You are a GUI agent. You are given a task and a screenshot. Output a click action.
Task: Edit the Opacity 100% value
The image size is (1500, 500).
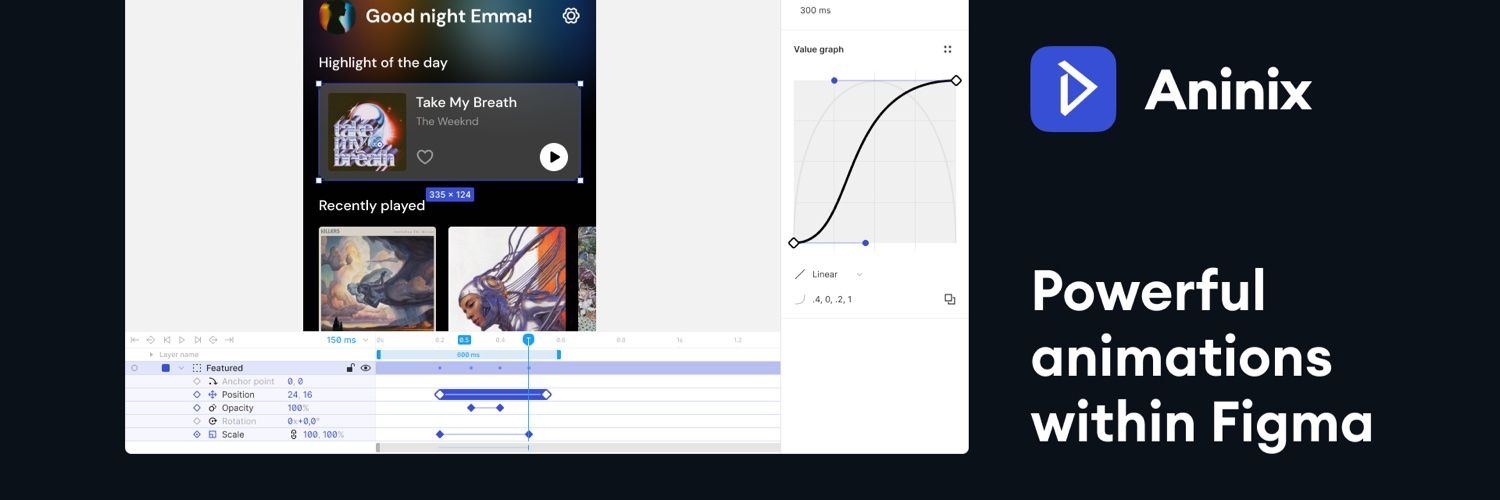click(298, 408)
